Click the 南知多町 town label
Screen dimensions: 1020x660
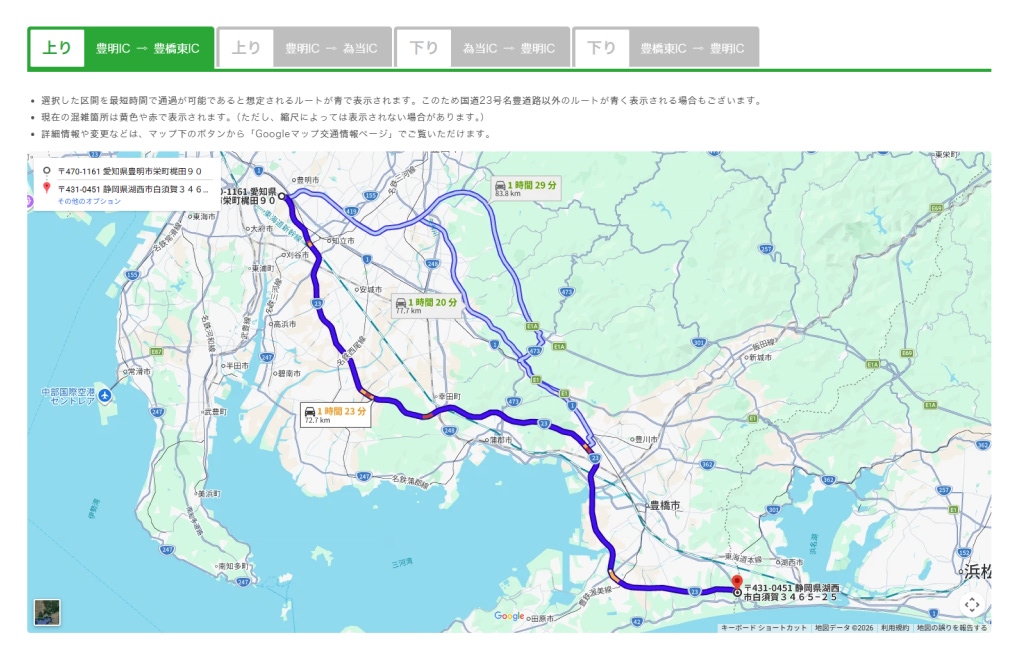click(x=233, y=566)
